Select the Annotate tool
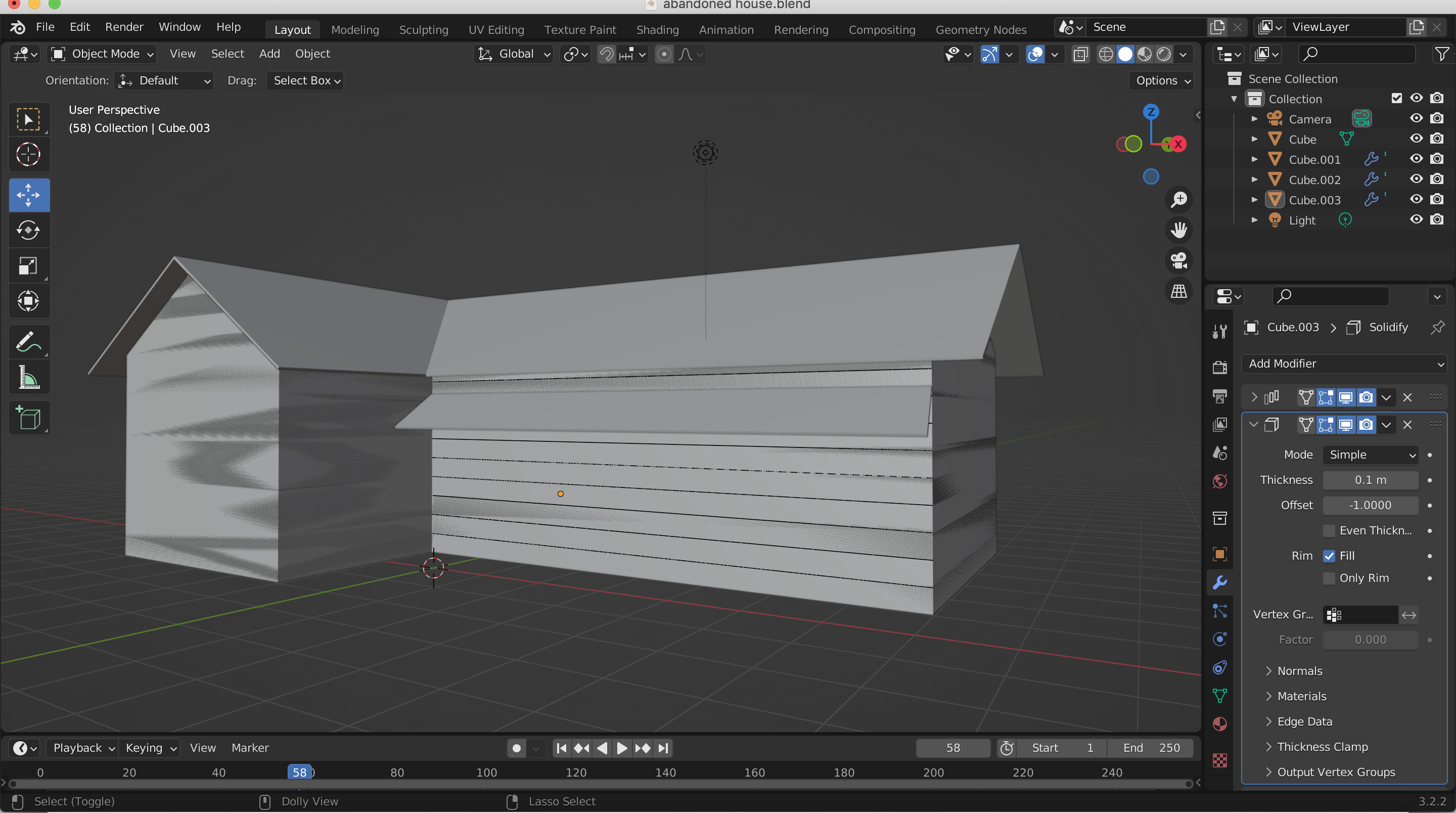 pyautogui.click(x=29, y=341)
